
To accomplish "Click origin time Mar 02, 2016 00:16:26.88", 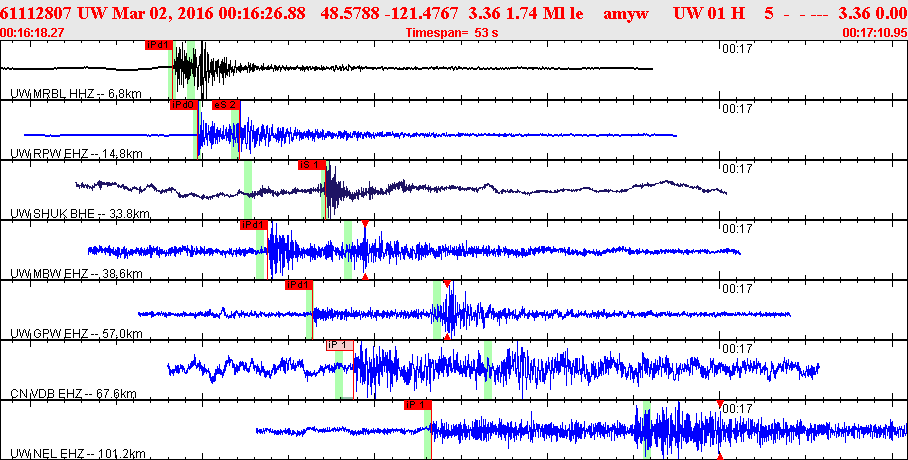I will pos(208,14).
